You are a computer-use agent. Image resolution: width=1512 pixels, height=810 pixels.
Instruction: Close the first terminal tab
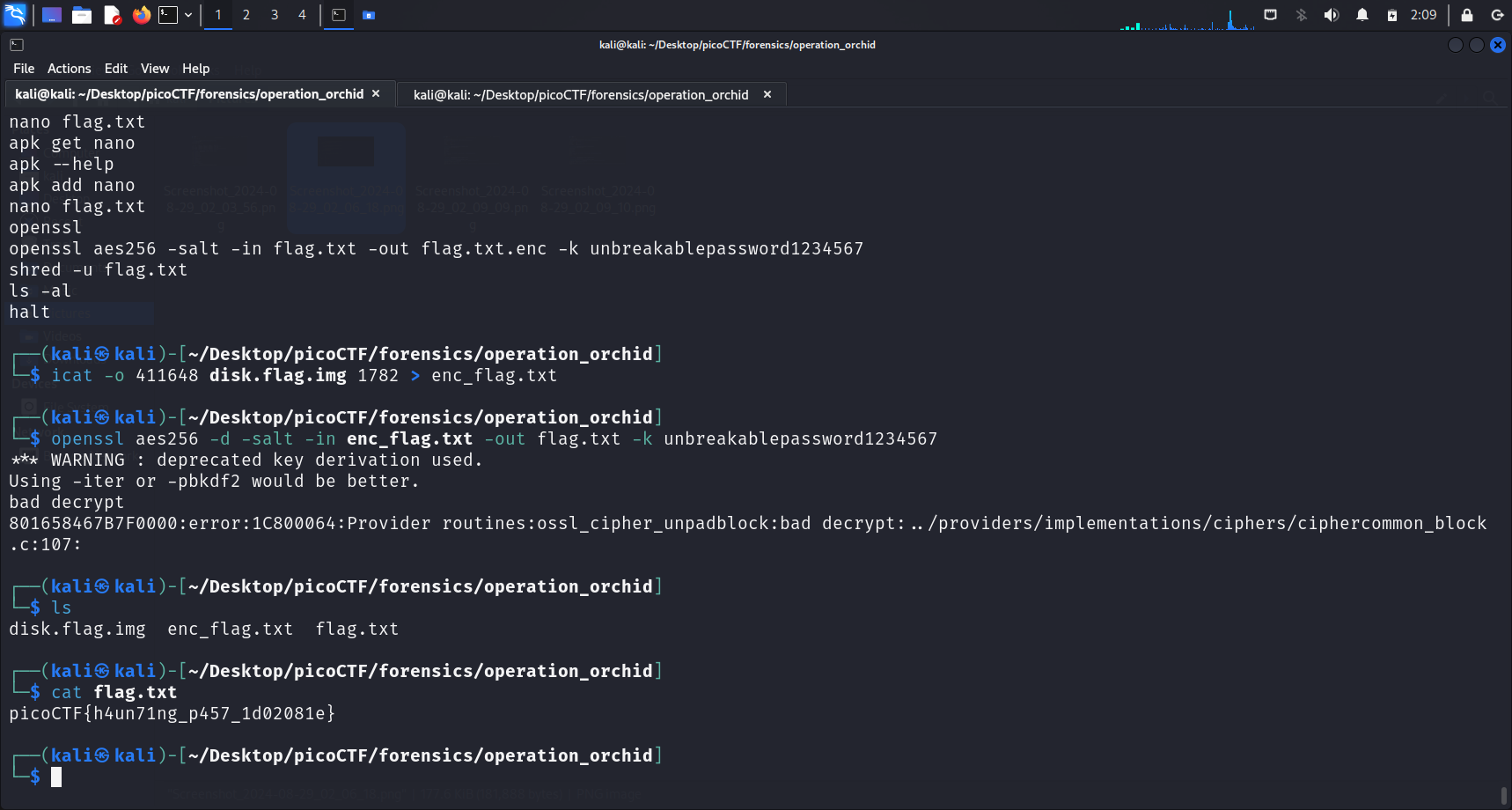tap(376, 93)
